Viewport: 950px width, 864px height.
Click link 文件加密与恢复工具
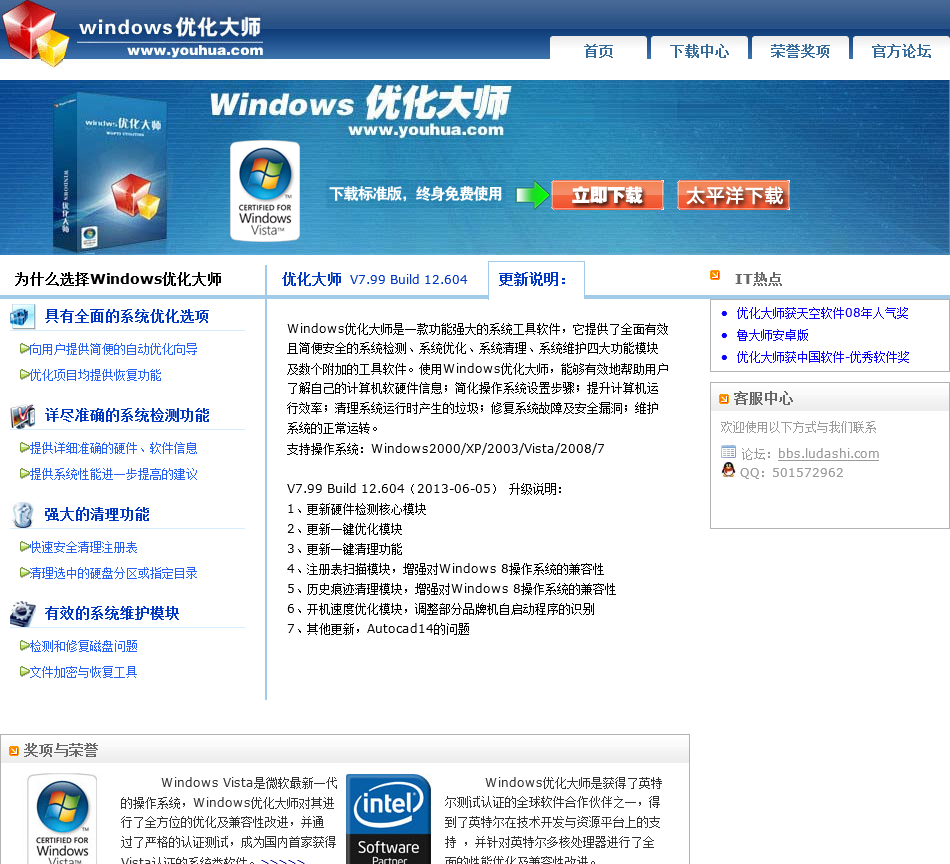[x=84, y=672]
